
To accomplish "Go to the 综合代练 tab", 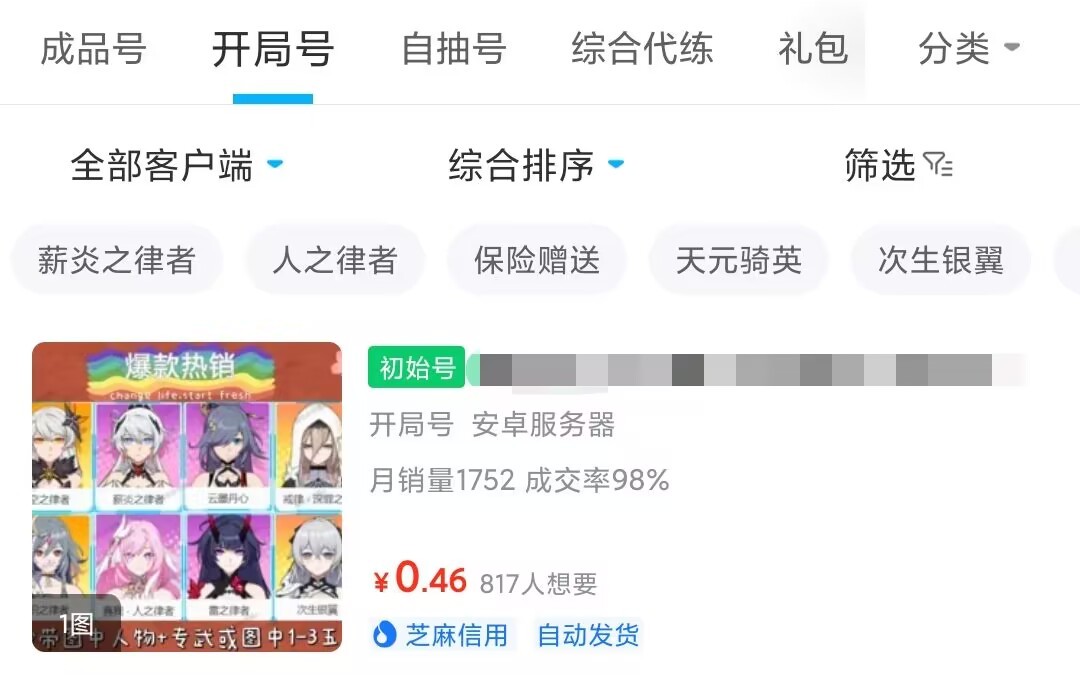I will (642, 50).
